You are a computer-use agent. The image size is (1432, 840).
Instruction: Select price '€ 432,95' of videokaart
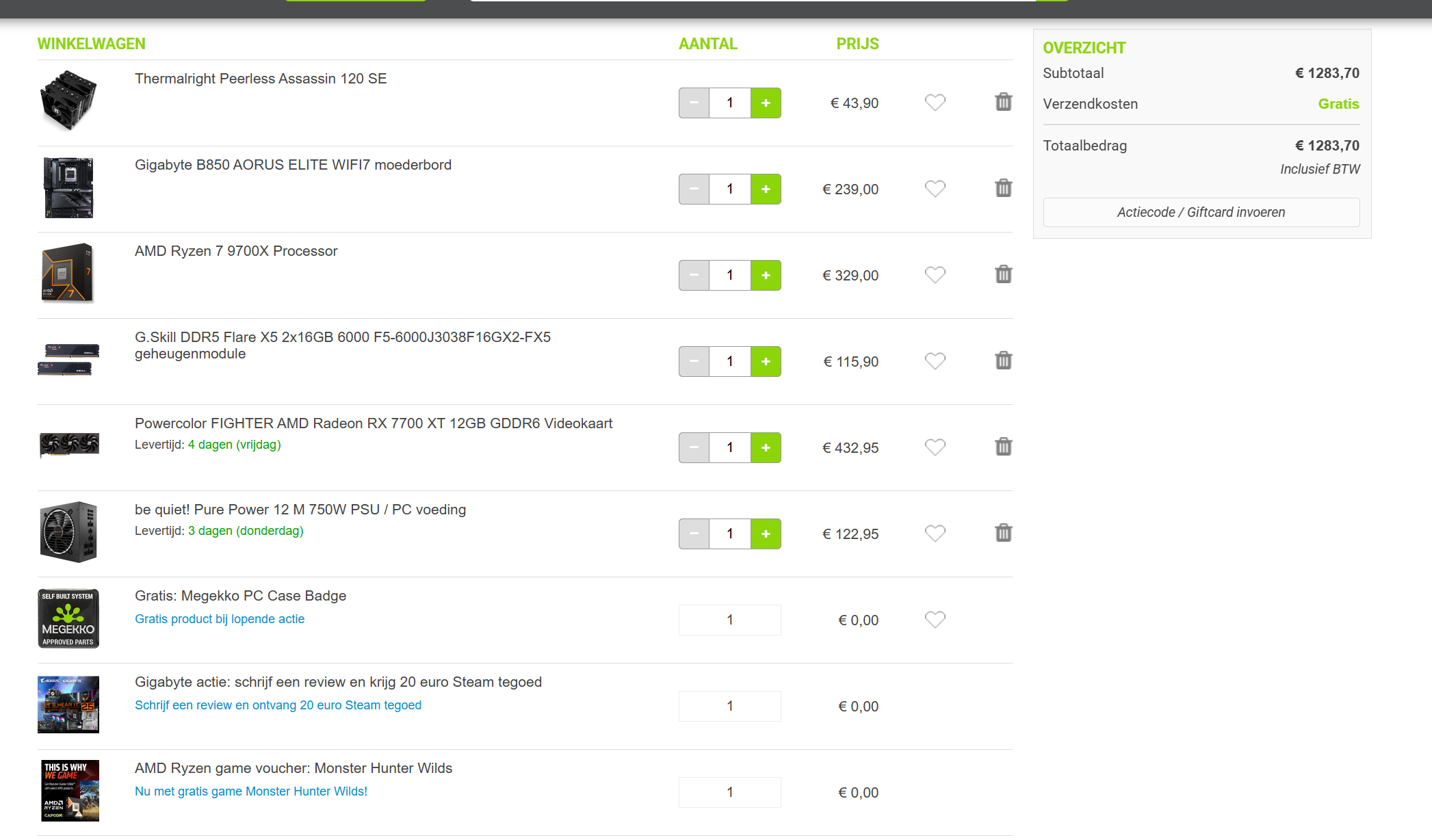click(850, 448)
